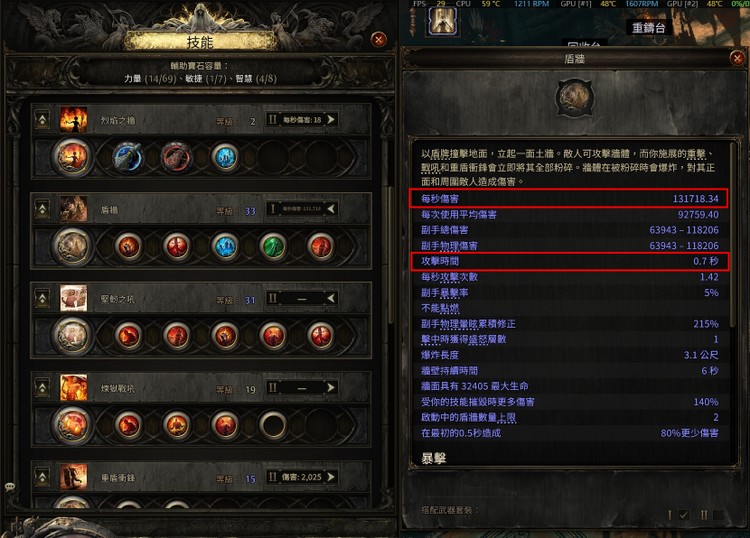Click the buff icon near the FPS overlay

click(x=442, y=21)
